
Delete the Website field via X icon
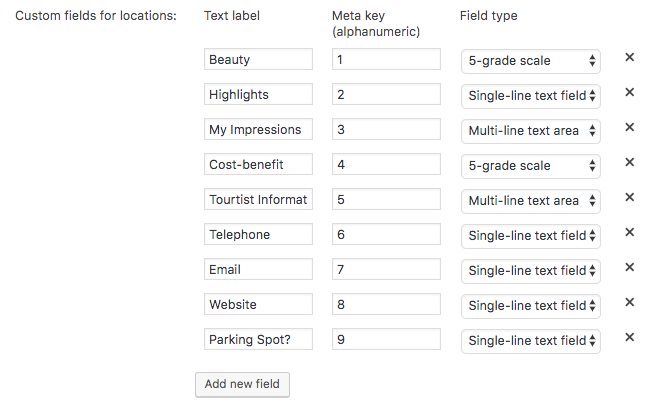point(630,303)
